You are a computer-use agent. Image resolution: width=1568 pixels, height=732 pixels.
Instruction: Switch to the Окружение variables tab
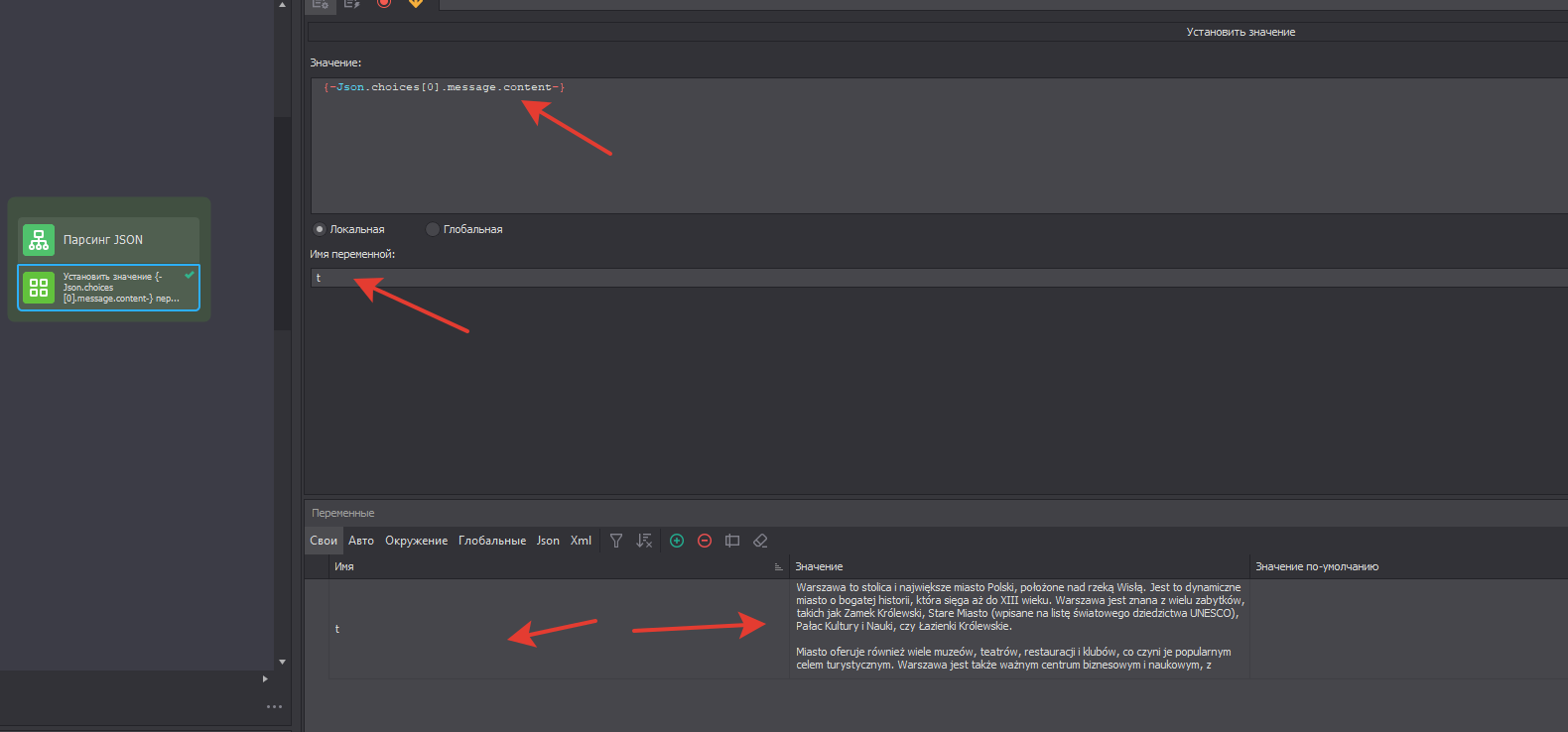(x=416, y=541)
